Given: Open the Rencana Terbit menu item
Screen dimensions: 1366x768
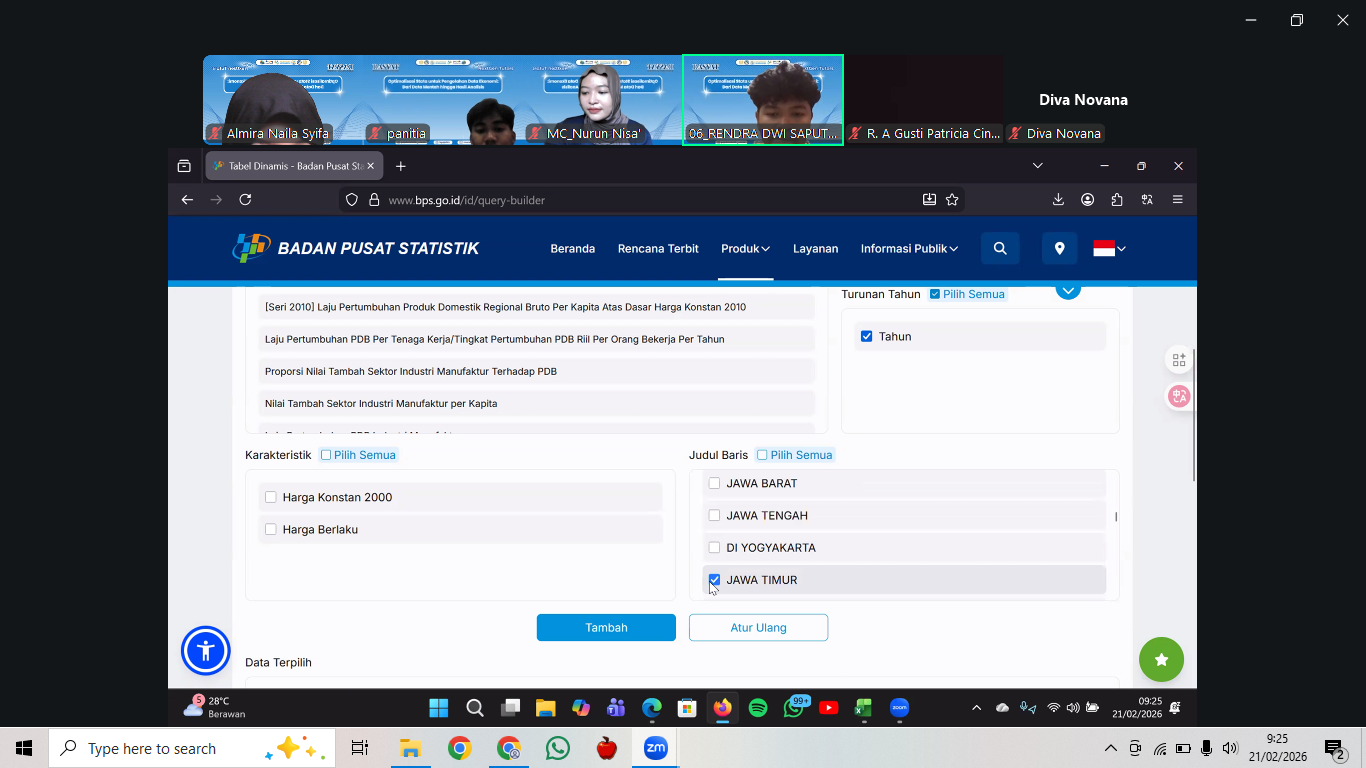Looking at the screenshot, I should click(x=658, y=249).
